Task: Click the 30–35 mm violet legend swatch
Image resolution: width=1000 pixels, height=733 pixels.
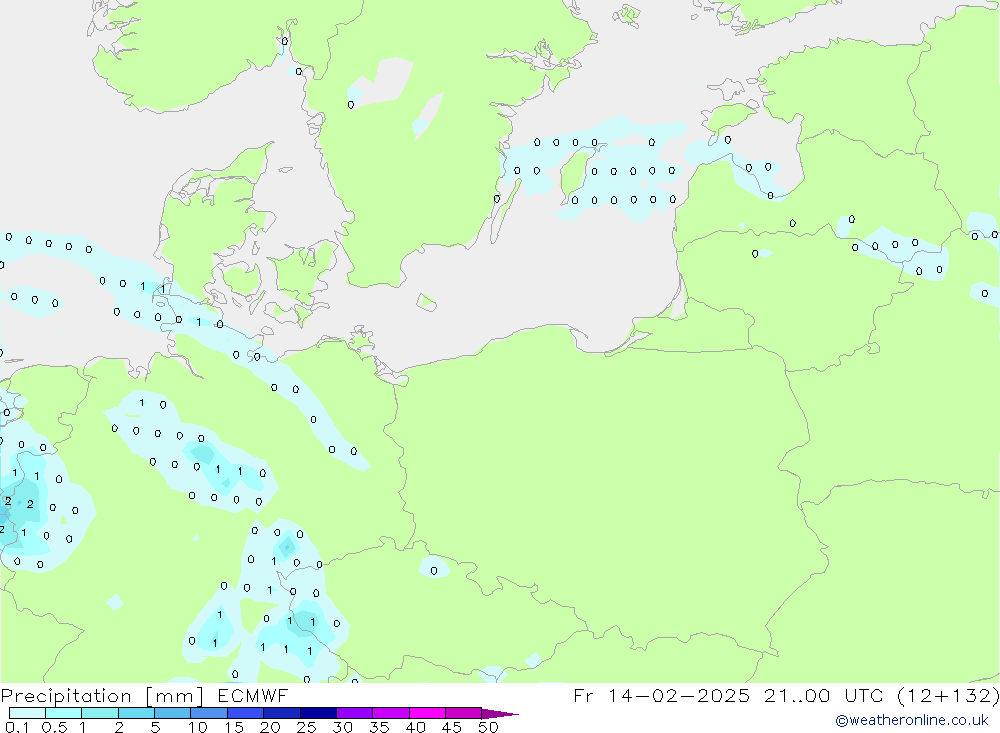Action: pyautogui.click(x=354, y=713)
